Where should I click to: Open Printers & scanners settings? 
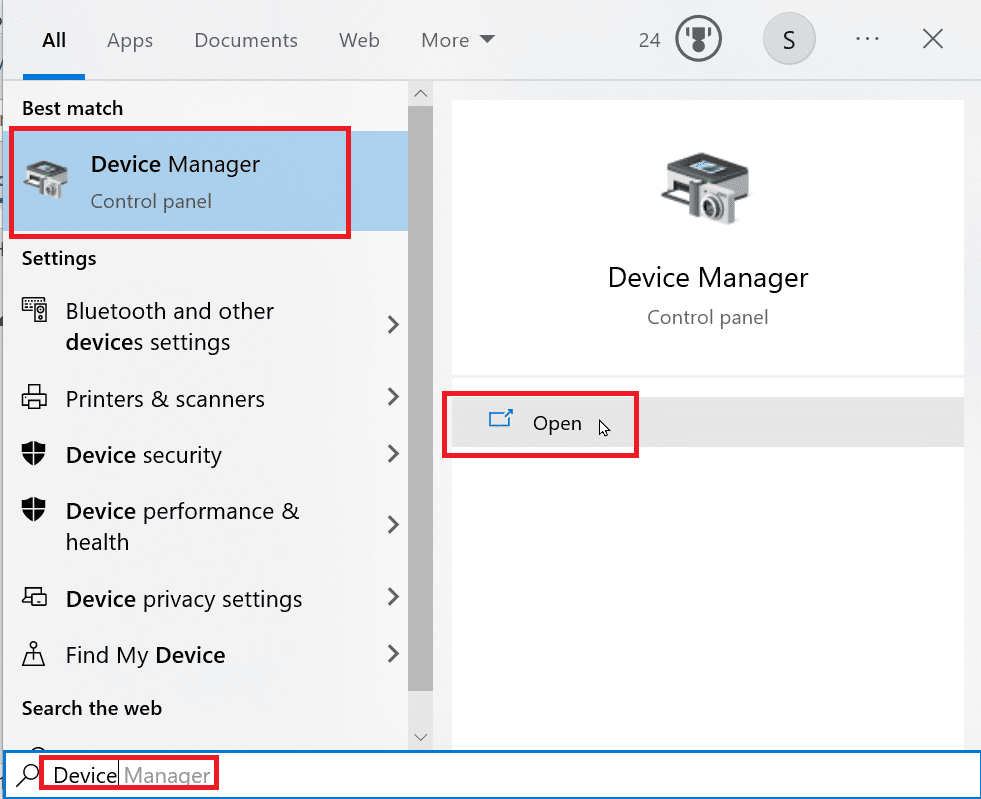point(206,399)
